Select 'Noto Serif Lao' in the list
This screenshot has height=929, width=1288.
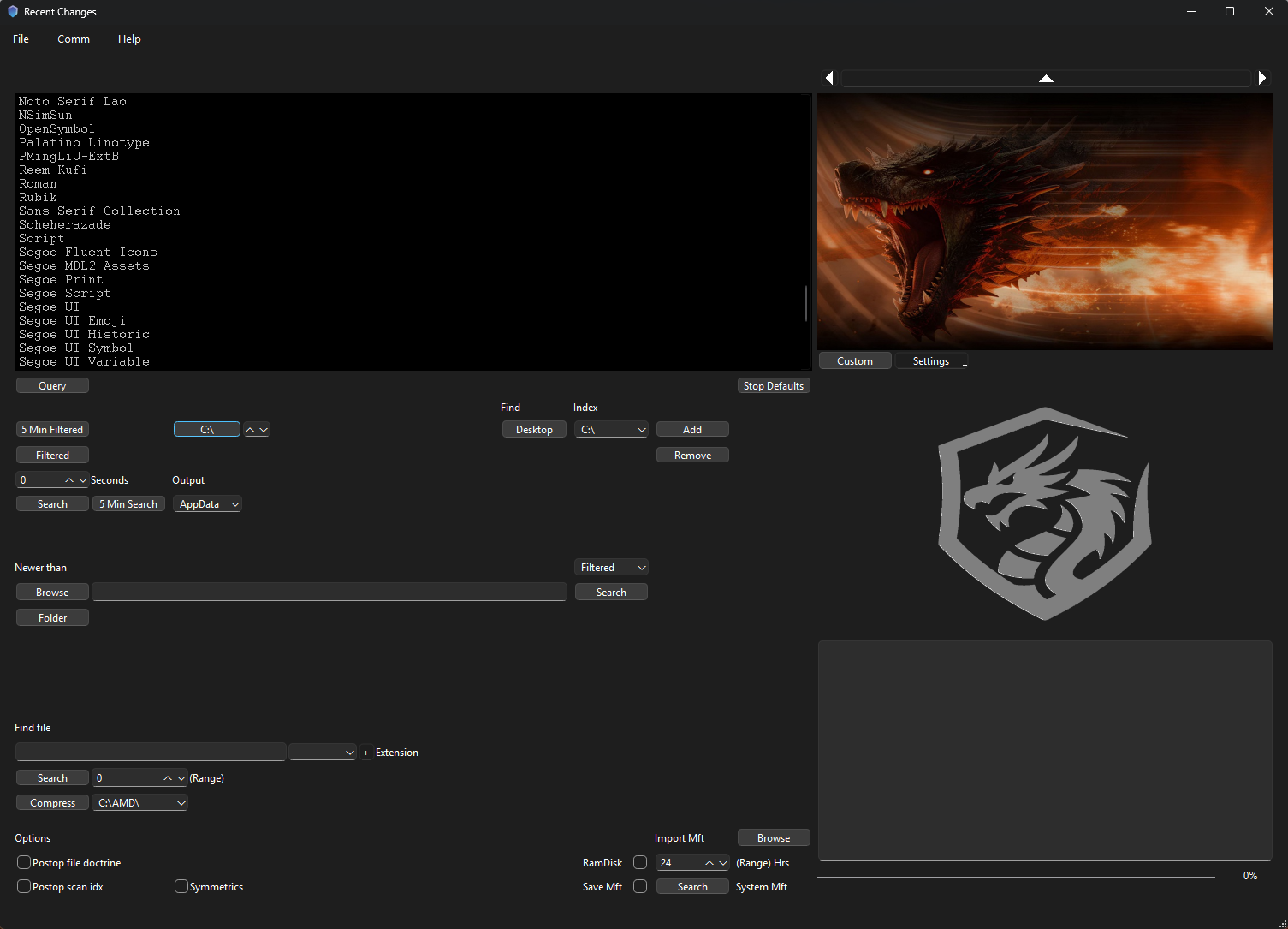click(x=73, y=102)
